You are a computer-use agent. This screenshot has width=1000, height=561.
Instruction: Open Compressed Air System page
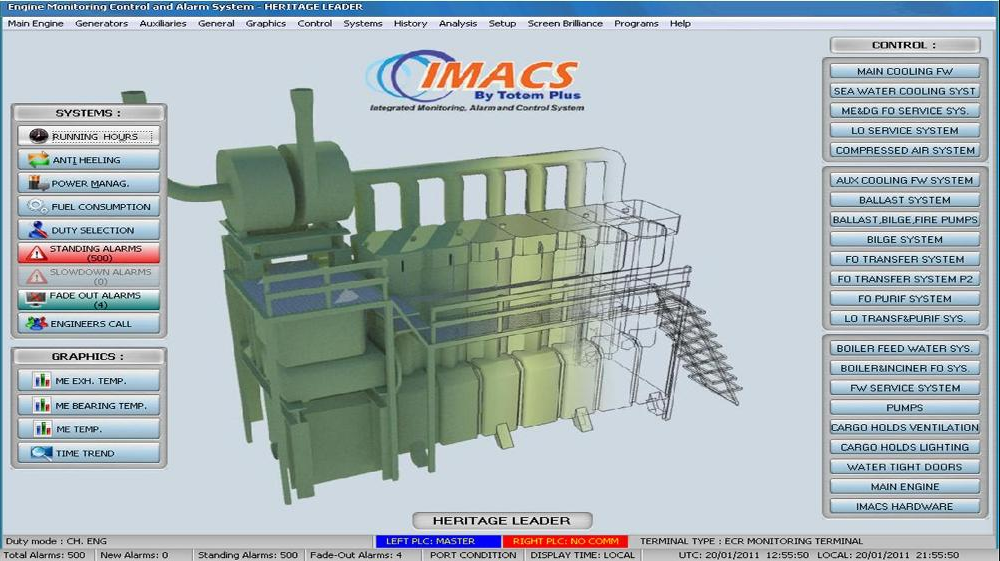904,150
